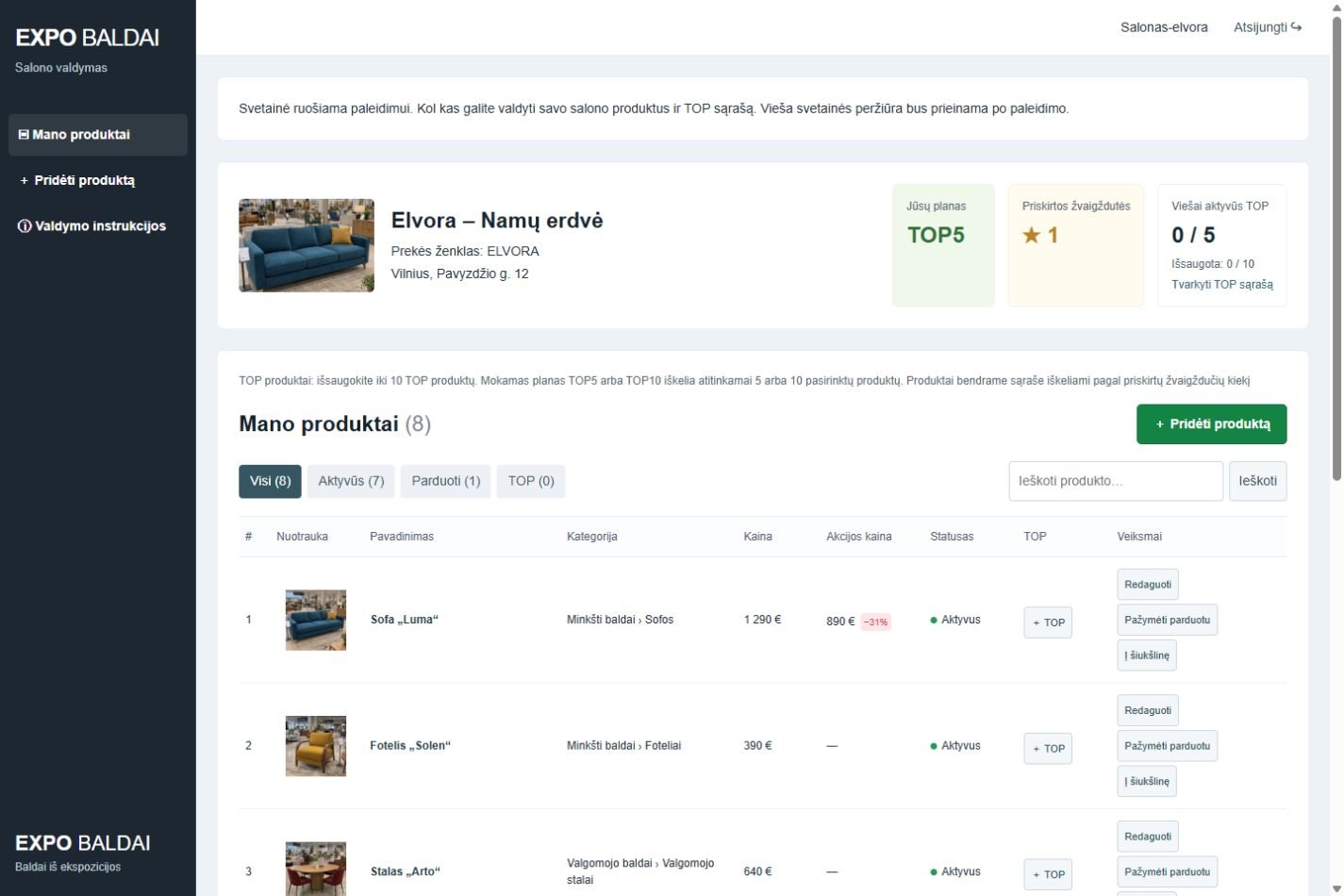The image size is (1344, 896).
Task: Select the Visi (8) filter tab
Action: coord(270,481)
